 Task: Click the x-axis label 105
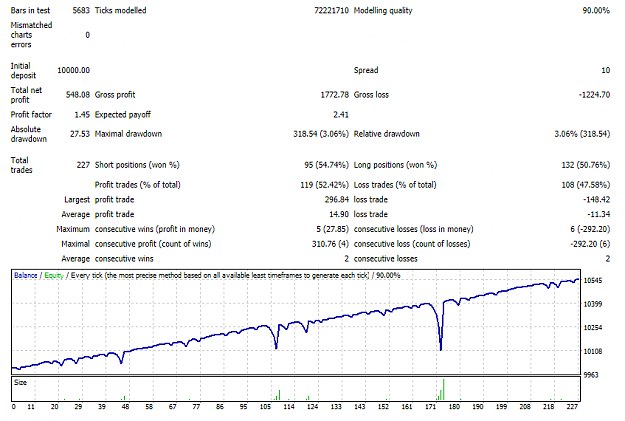265,407
